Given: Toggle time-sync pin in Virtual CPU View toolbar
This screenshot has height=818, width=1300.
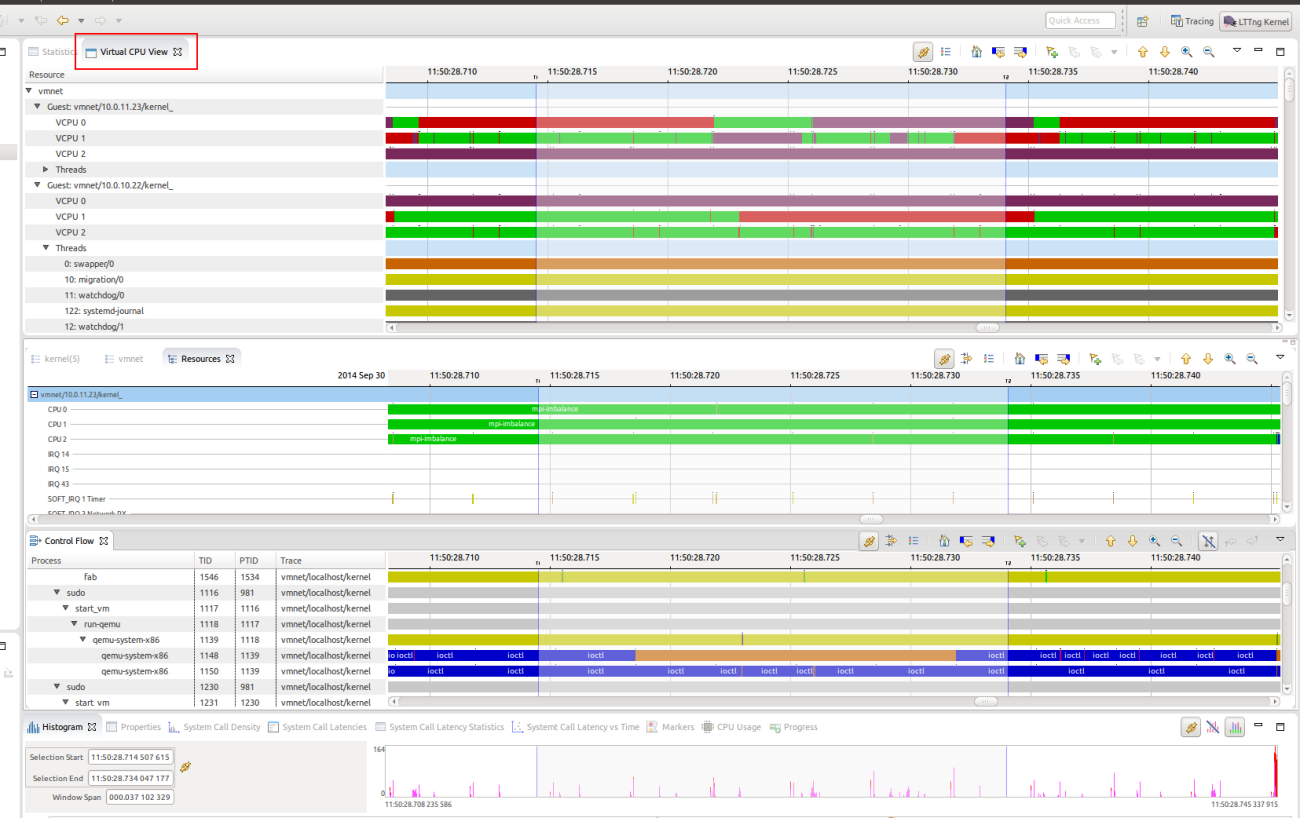Looking at the screenshot, I should pos(923,52).
